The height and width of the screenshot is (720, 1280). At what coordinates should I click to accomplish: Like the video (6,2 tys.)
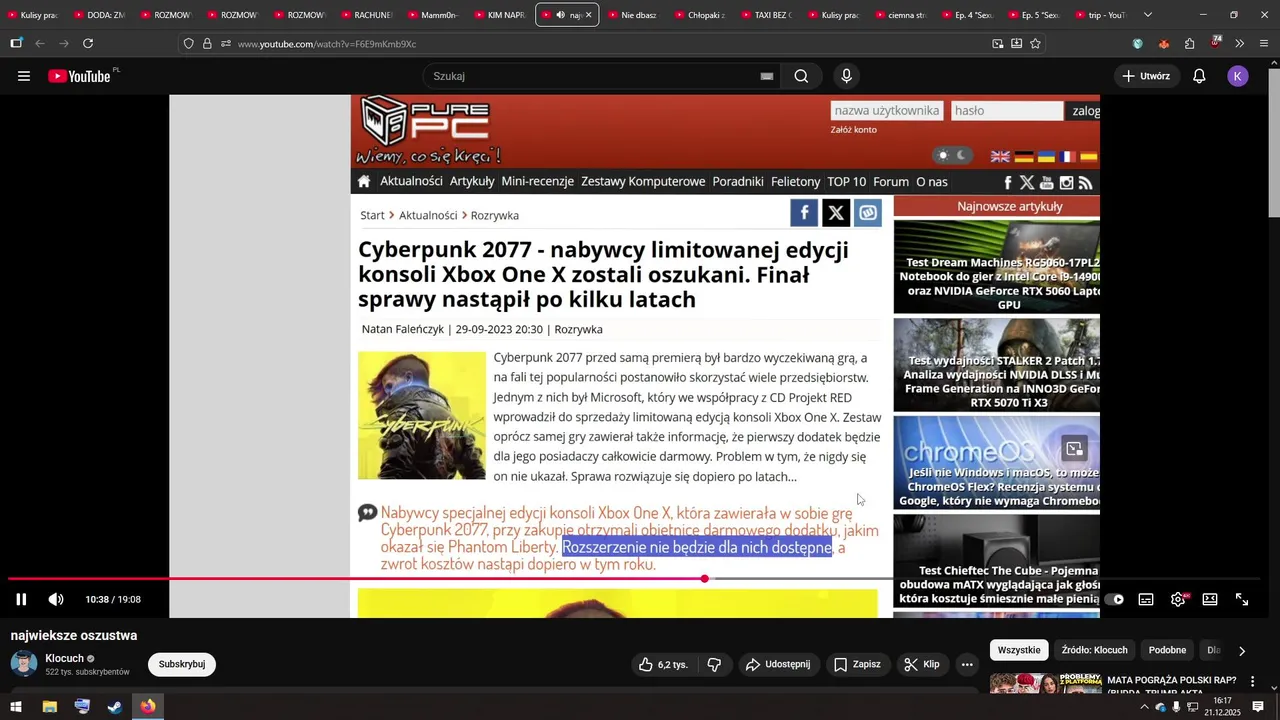[x=664, y=664]
